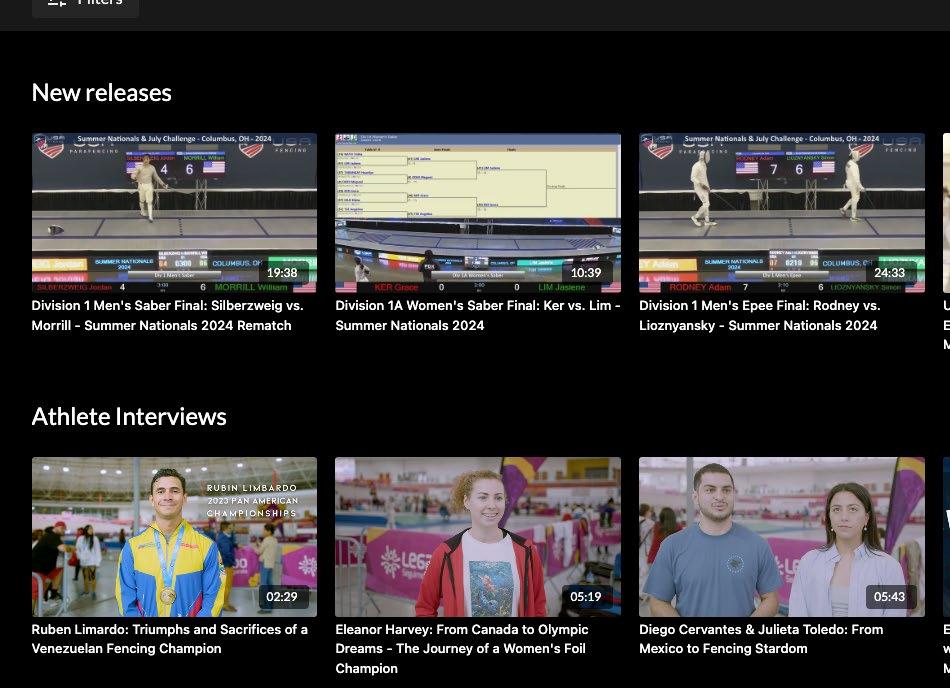Open Eleanor Harvey interview thumbnail

click(x=478, y=537)
